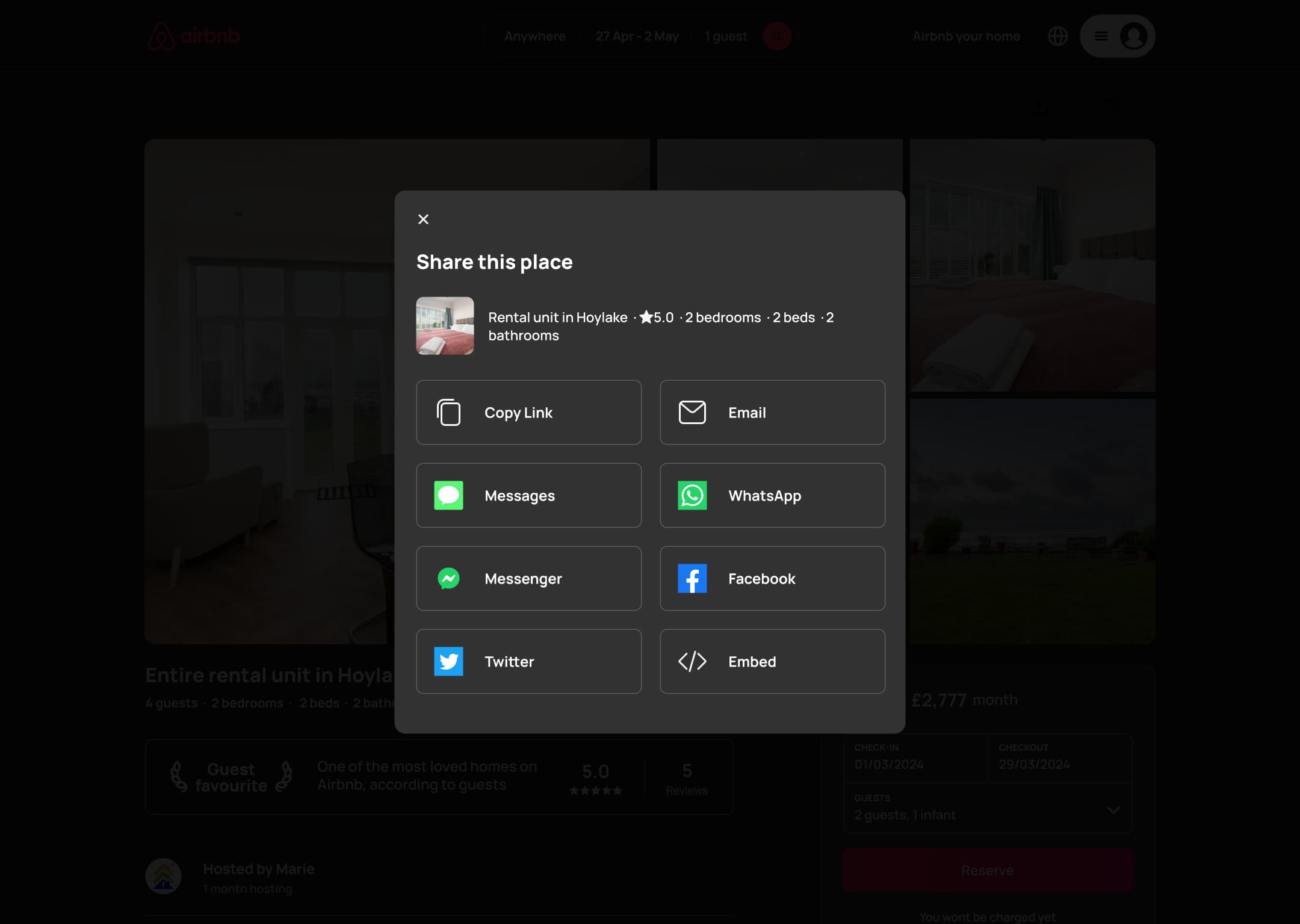Click the Embed code brackets icon

point(692,661)
